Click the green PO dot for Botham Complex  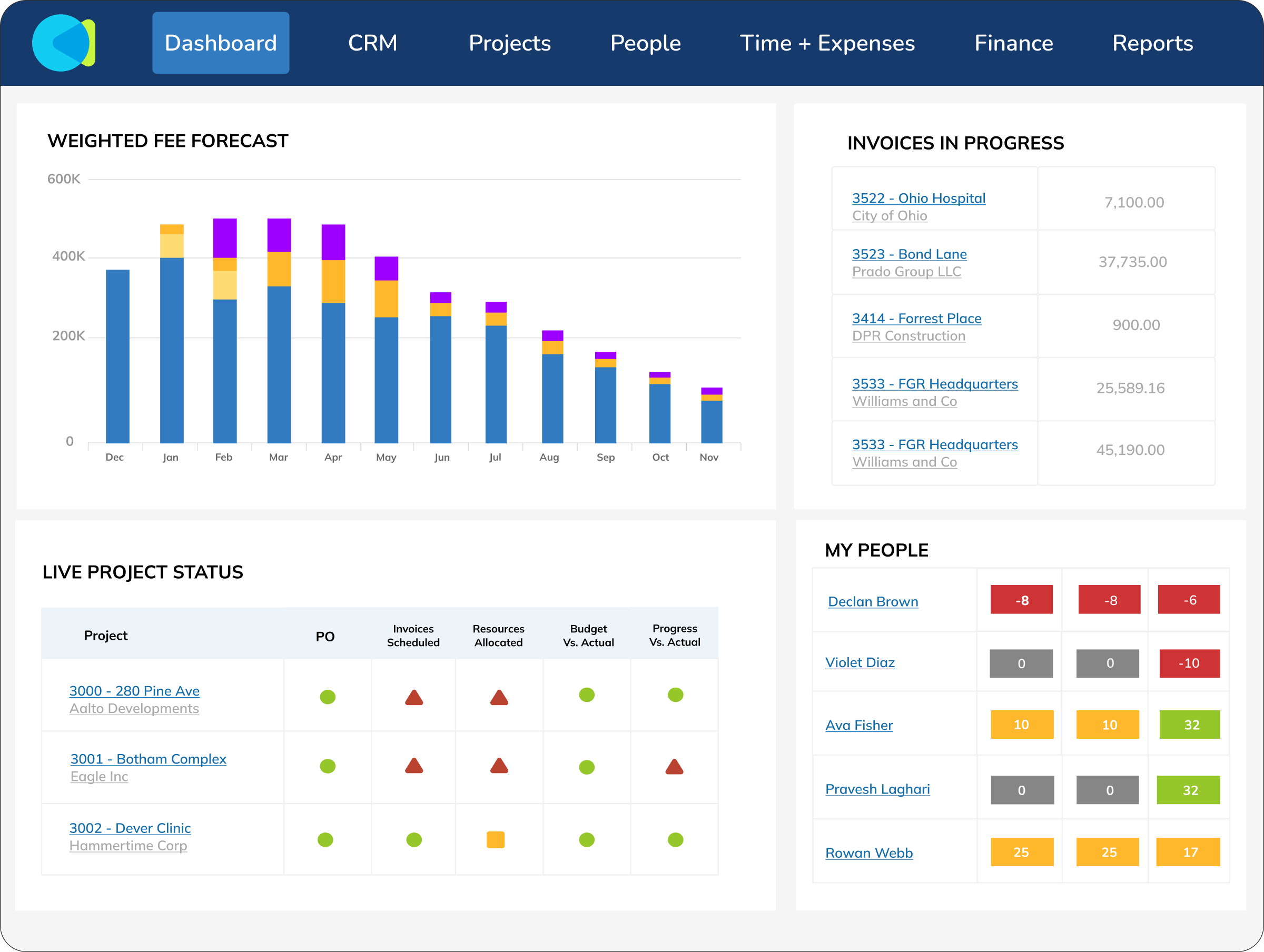point(328,766)
